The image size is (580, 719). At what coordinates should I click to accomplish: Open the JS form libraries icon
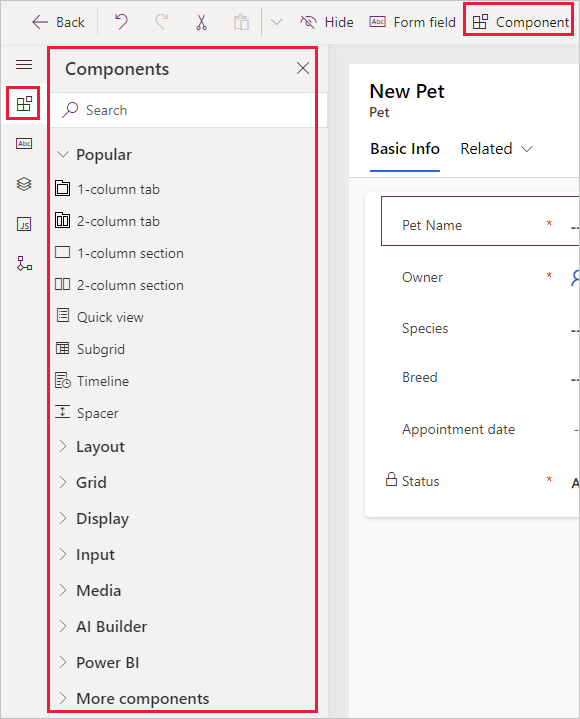point(24,224)
